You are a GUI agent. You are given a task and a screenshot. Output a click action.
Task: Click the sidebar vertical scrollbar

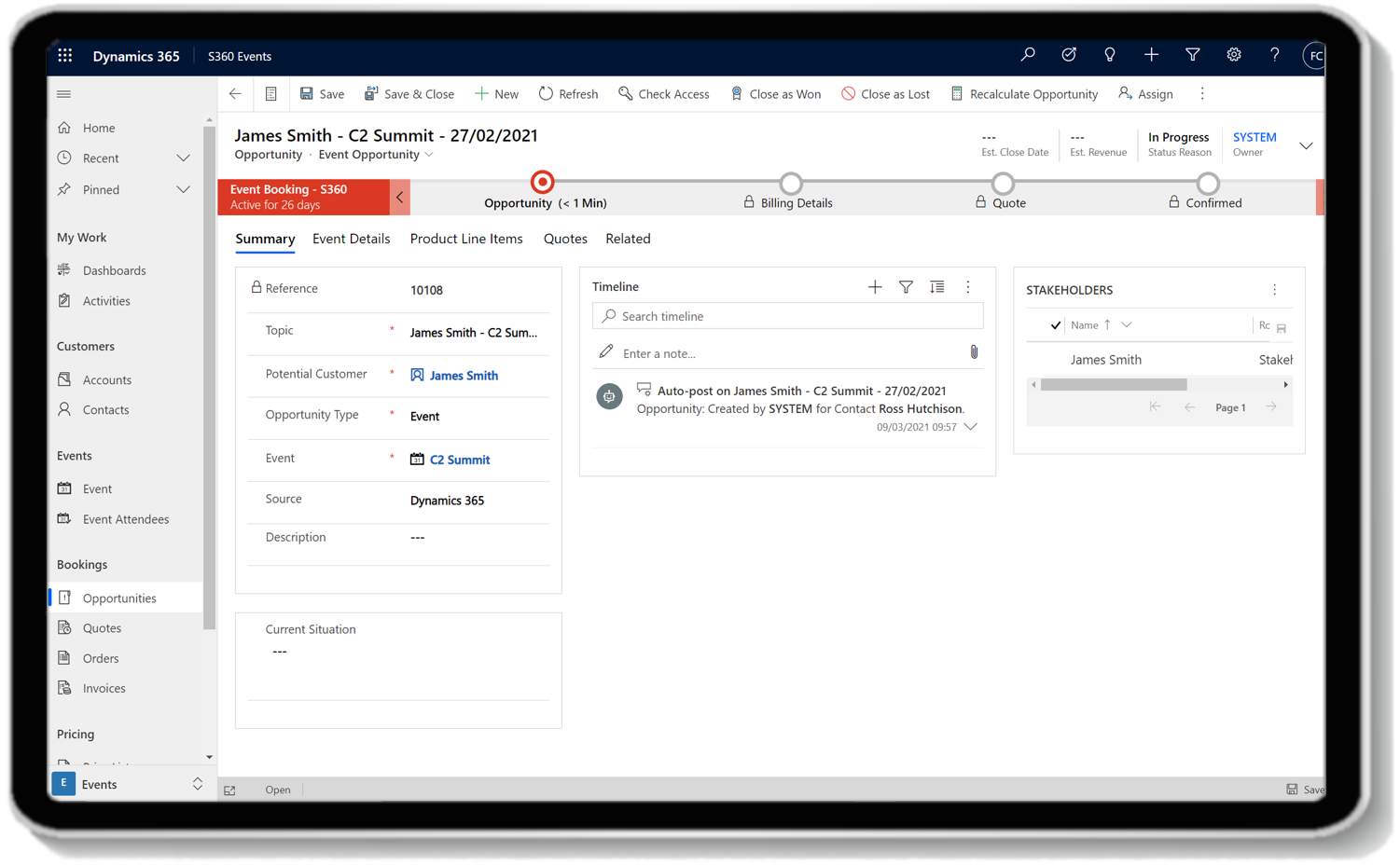point(209,377)
